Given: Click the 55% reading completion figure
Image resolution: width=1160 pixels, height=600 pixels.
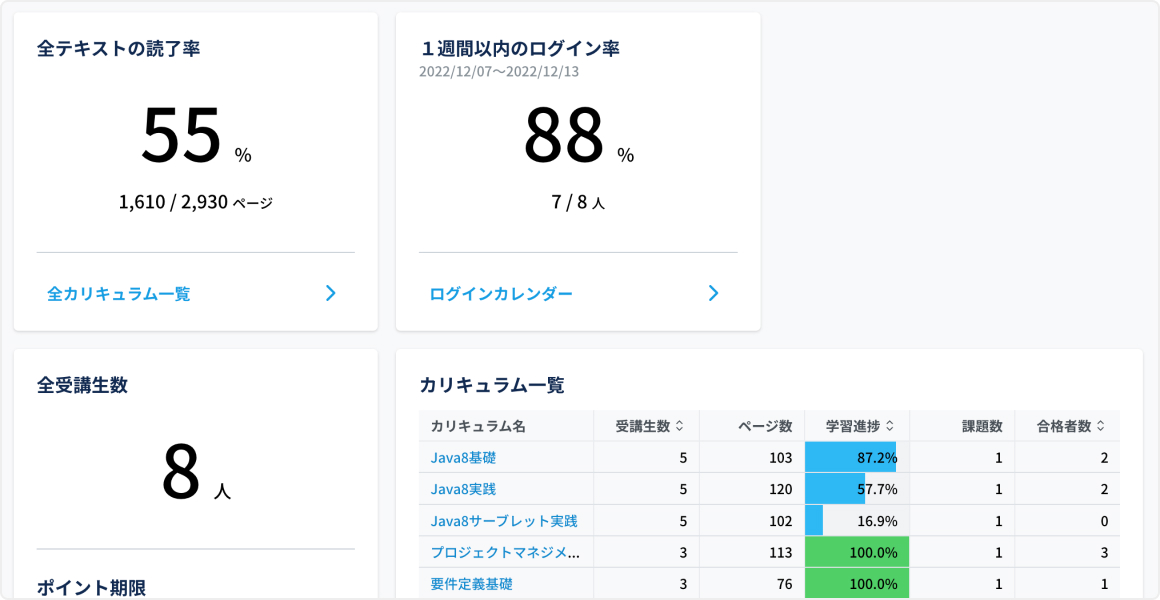Looking at the screenshot, I should (x=181, y=136).
